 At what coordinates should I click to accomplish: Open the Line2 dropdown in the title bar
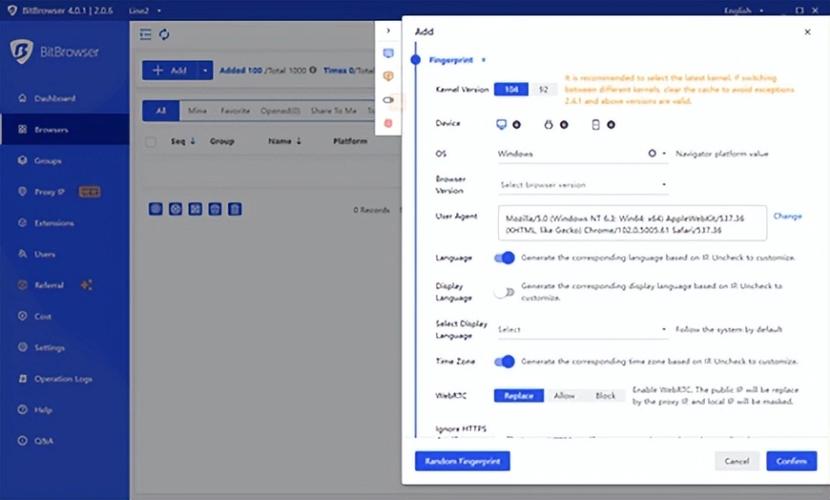click(145, 11)
